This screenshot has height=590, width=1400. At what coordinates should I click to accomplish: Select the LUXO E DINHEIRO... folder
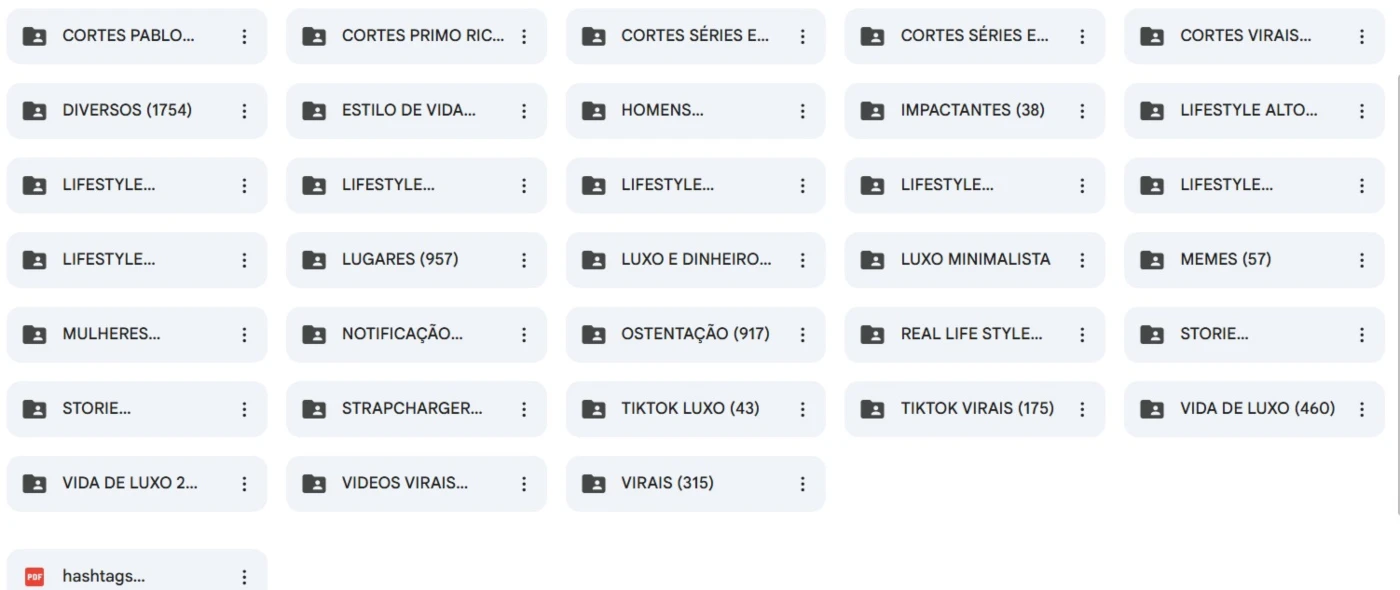pyautogui.click(x=696, y=260)
